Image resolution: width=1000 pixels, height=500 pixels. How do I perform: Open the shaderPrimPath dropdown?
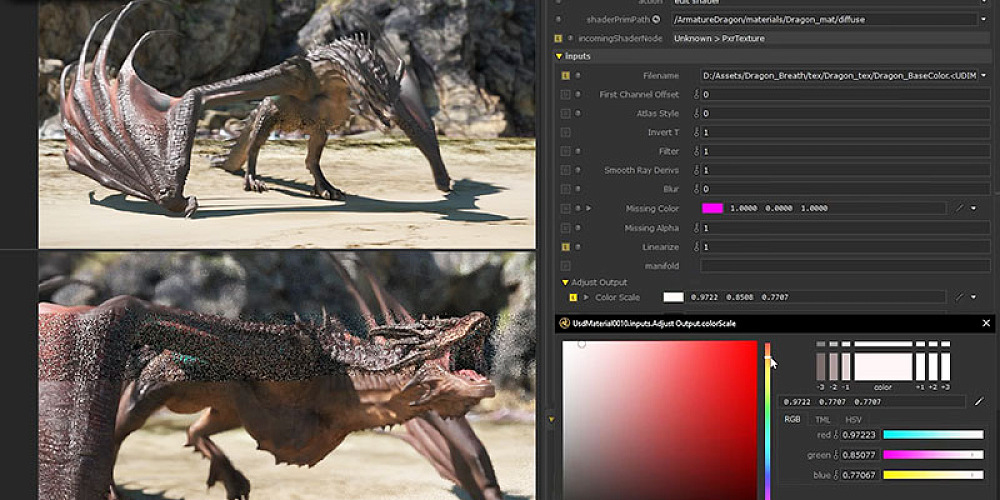(x=983, y=19)
